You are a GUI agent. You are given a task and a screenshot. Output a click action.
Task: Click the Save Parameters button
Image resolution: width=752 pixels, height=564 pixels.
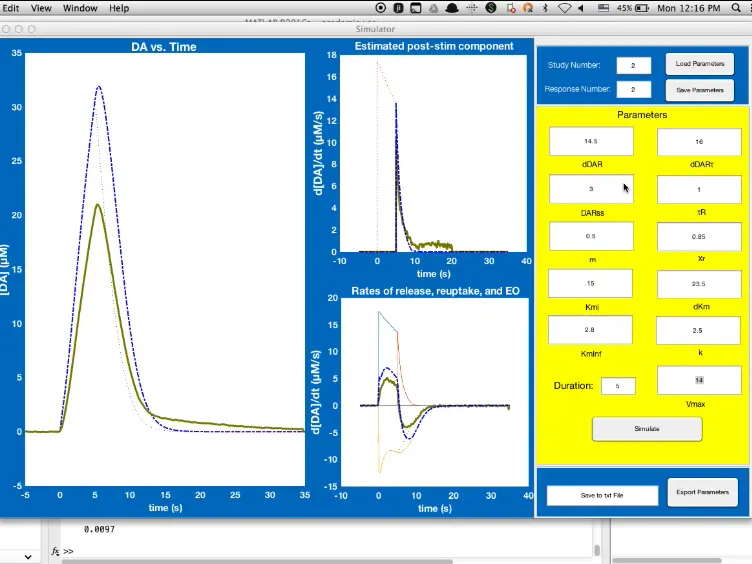(x=700, y=90)
